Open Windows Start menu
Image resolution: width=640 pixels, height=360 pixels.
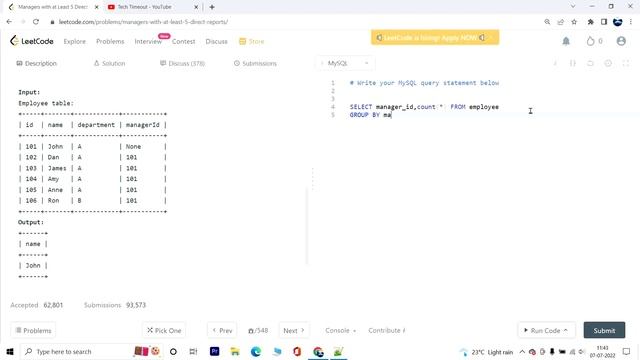[x=10, y=351]
